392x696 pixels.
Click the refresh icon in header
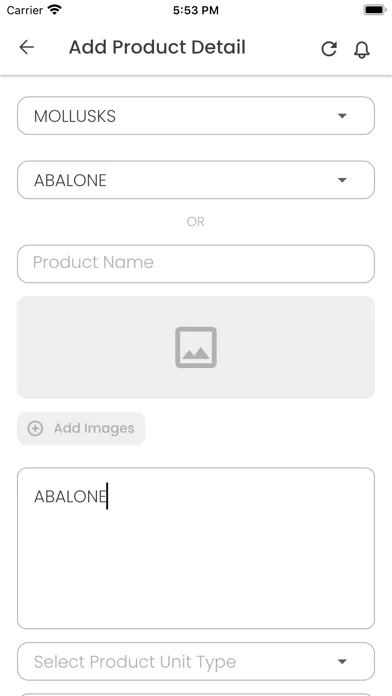pos(329,49)
